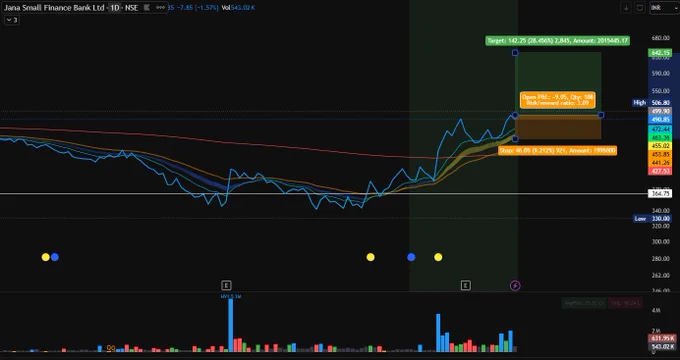The width and height of the screenshot is (680, 360).
Task: Click the green Target label of the long position
Action: (x=557, y=41)
